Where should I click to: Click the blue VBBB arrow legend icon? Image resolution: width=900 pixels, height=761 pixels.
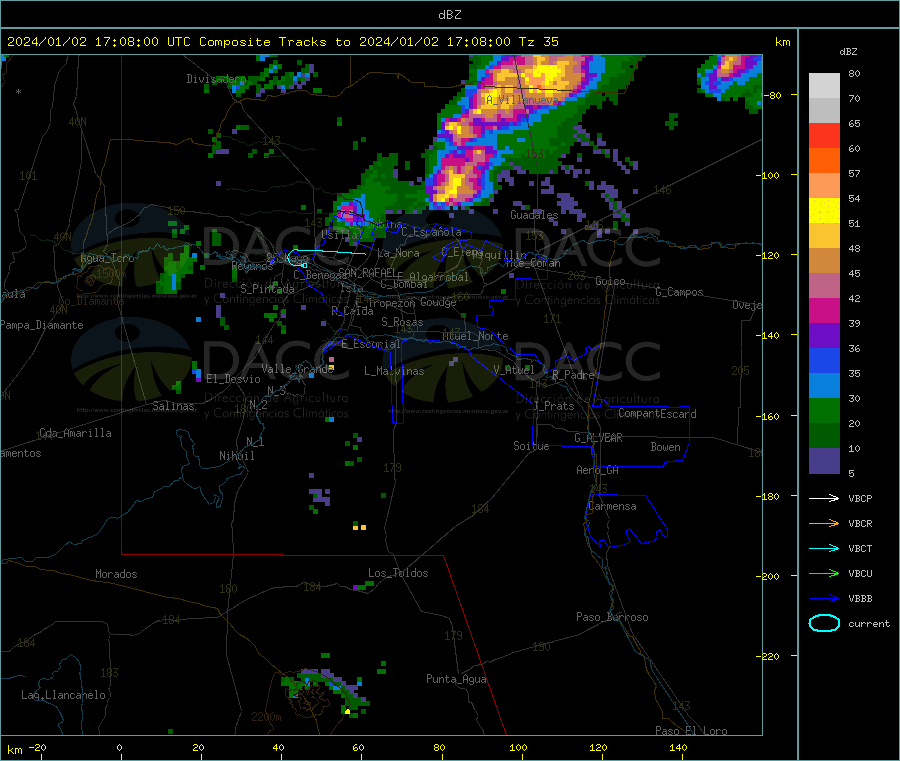pos(824,598)
